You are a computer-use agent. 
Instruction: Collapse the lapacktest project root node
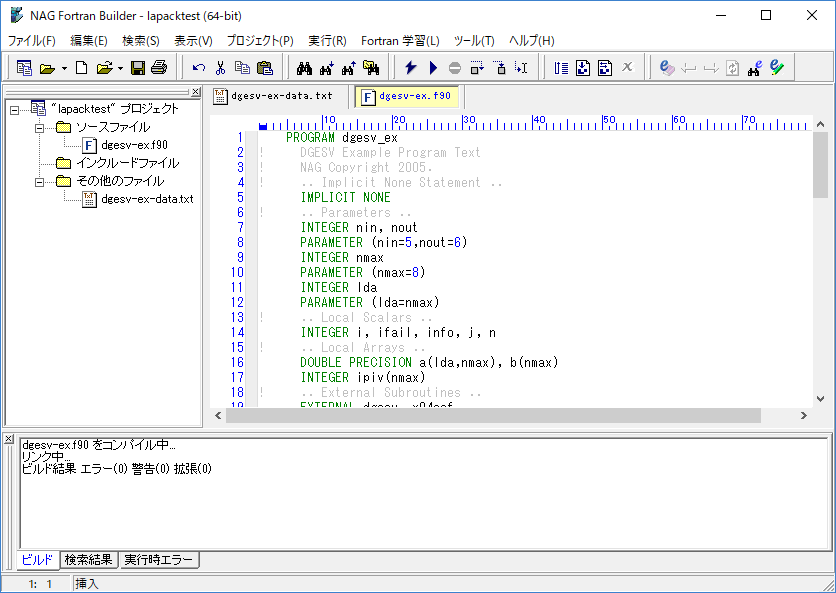tap(15, 110)
